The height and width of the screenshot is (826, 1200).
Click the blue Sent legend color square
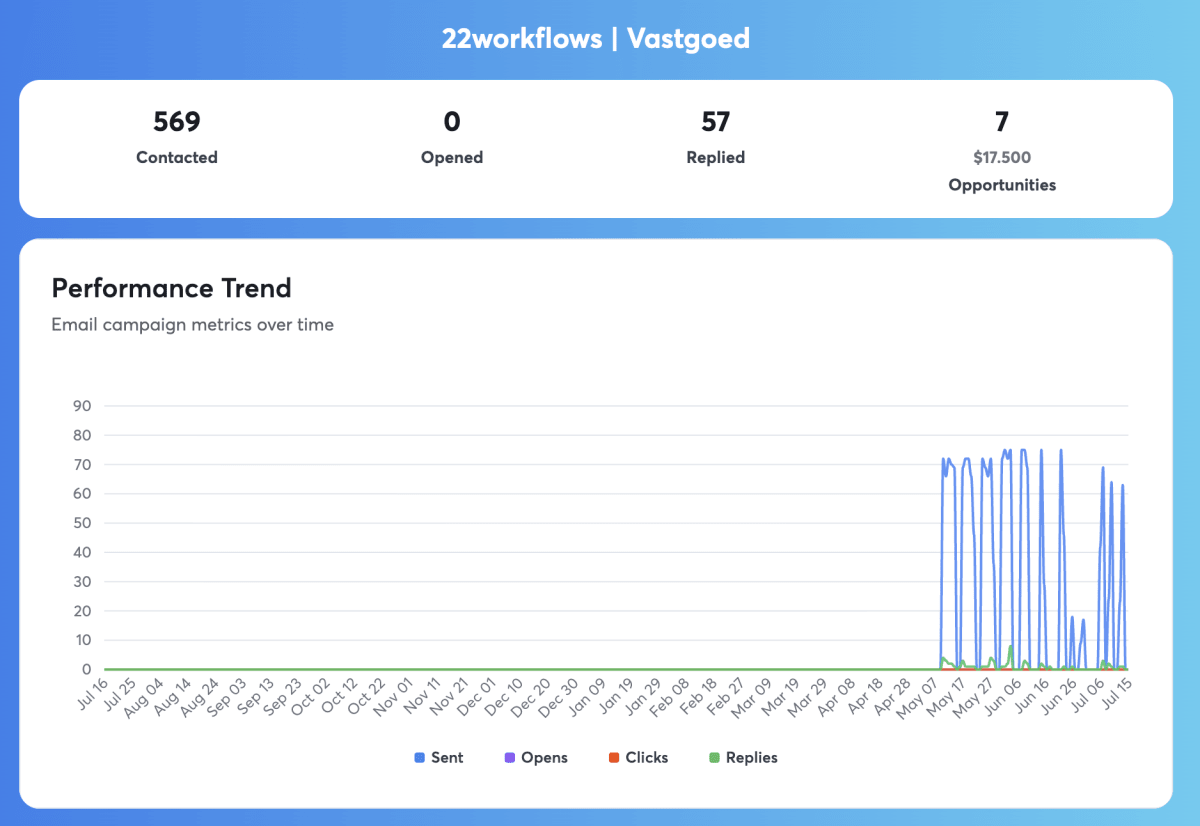pyautogui.click(x=420, y=758)
